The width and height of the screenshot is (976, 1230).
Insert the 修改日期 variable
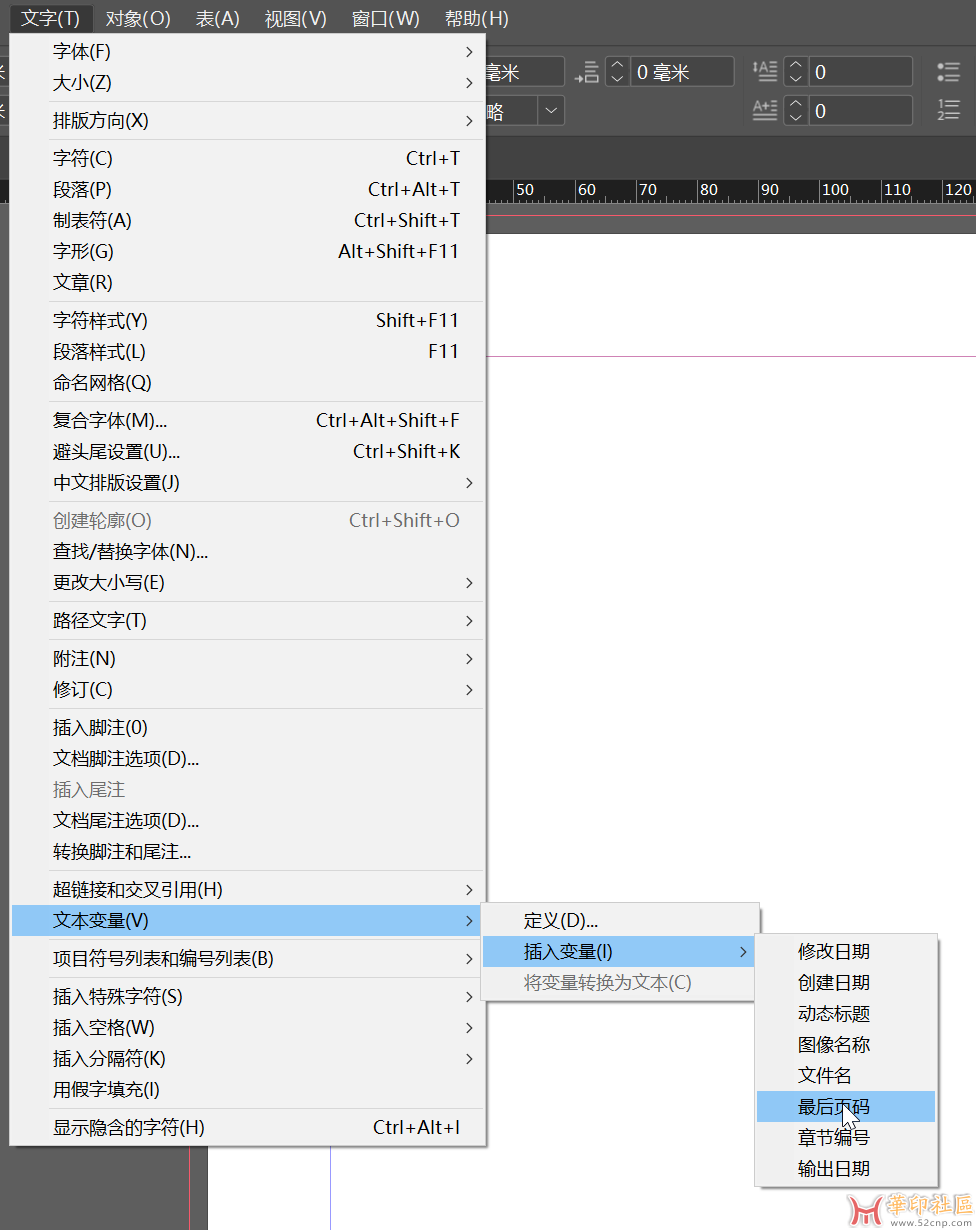pyautogui.click(x=846, y=952)
